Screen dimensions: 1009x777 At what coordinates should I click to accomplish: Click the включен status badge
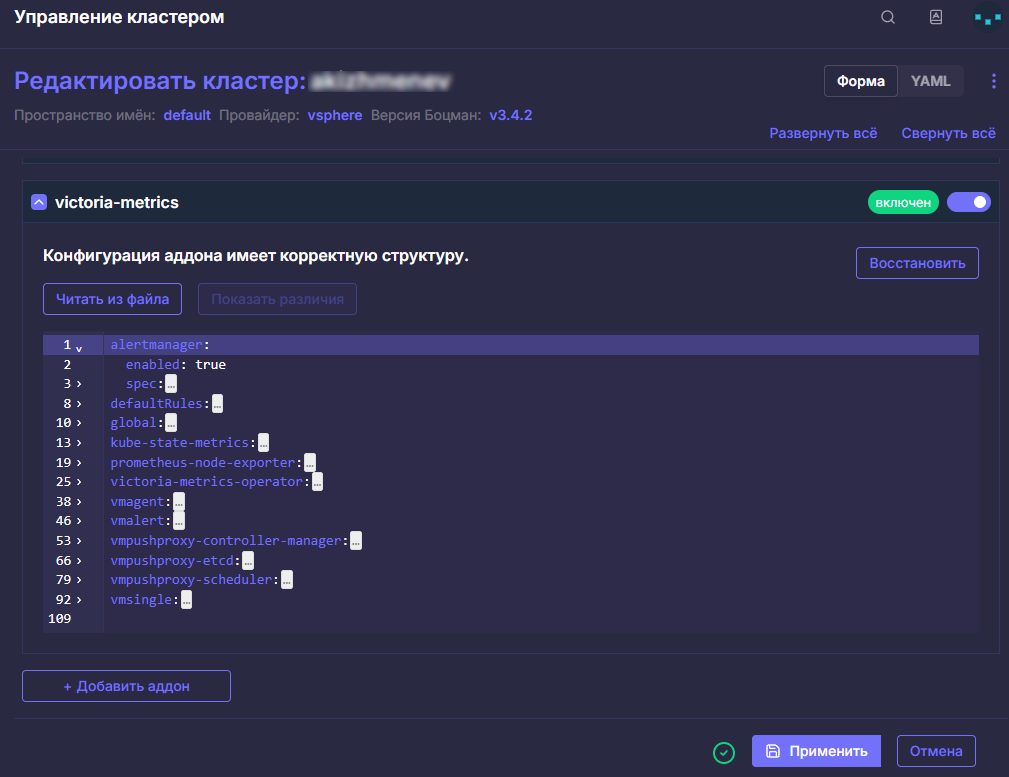tap(903, 202)
